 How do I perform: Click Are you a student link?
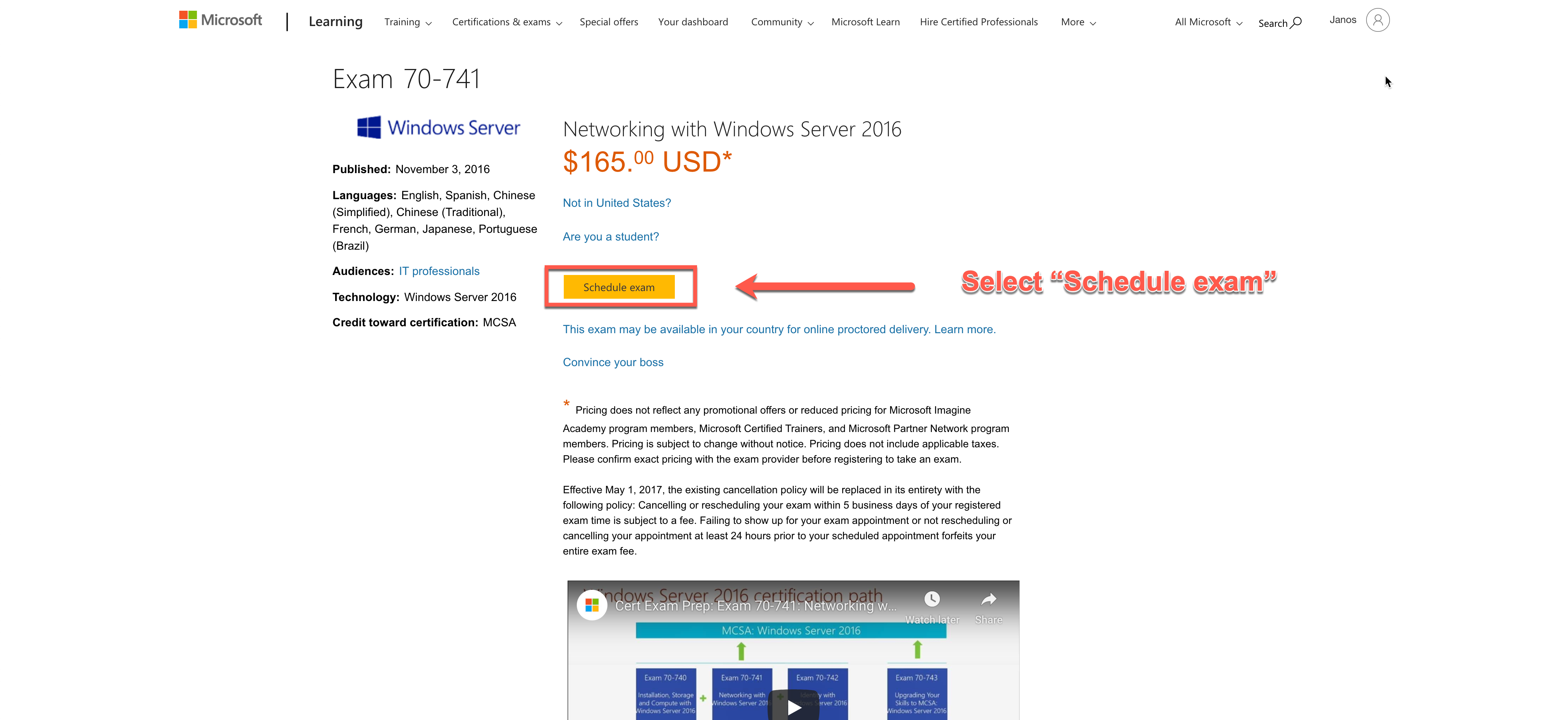(611, 236)
